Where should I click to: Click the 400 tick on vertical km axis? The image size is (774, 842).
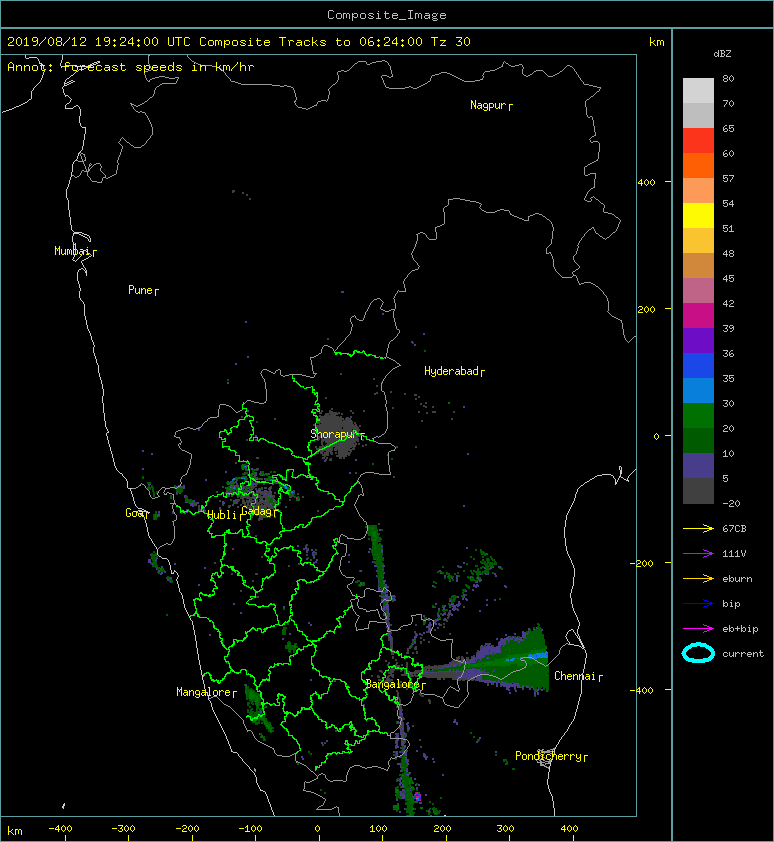tap(647, 183)
